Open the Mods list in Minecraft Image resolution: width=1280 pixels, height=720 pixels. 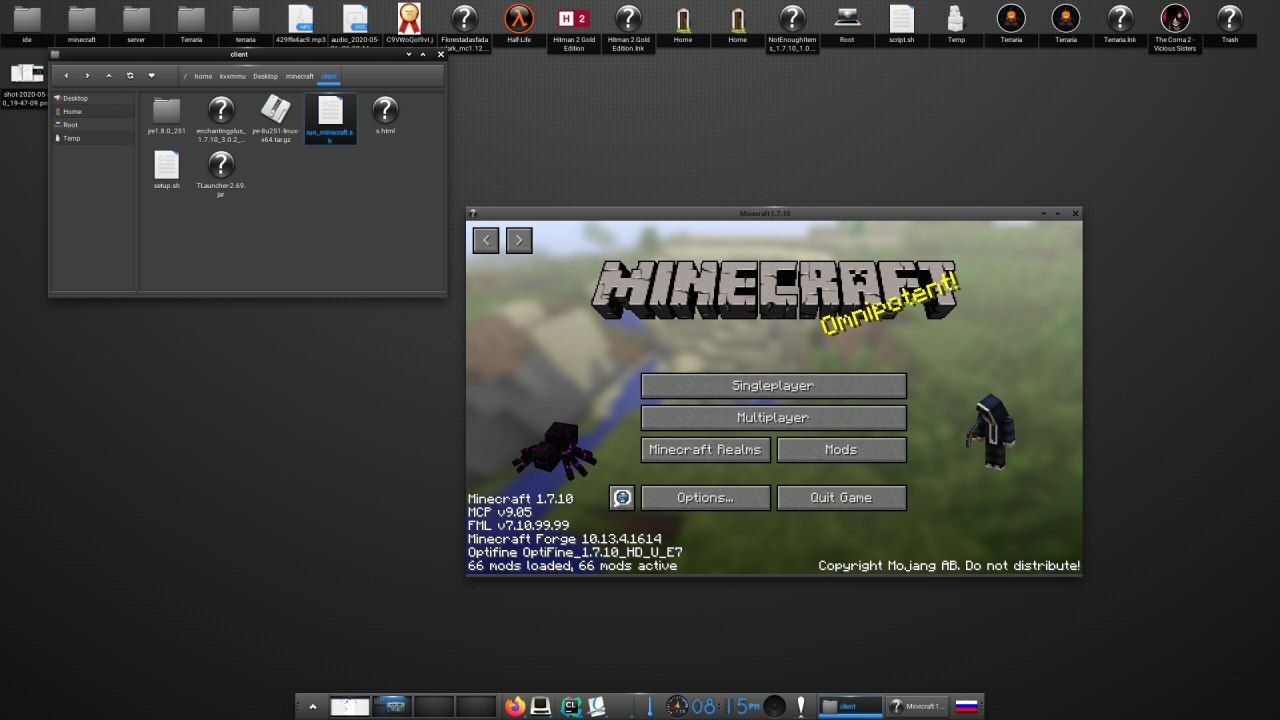841,450
